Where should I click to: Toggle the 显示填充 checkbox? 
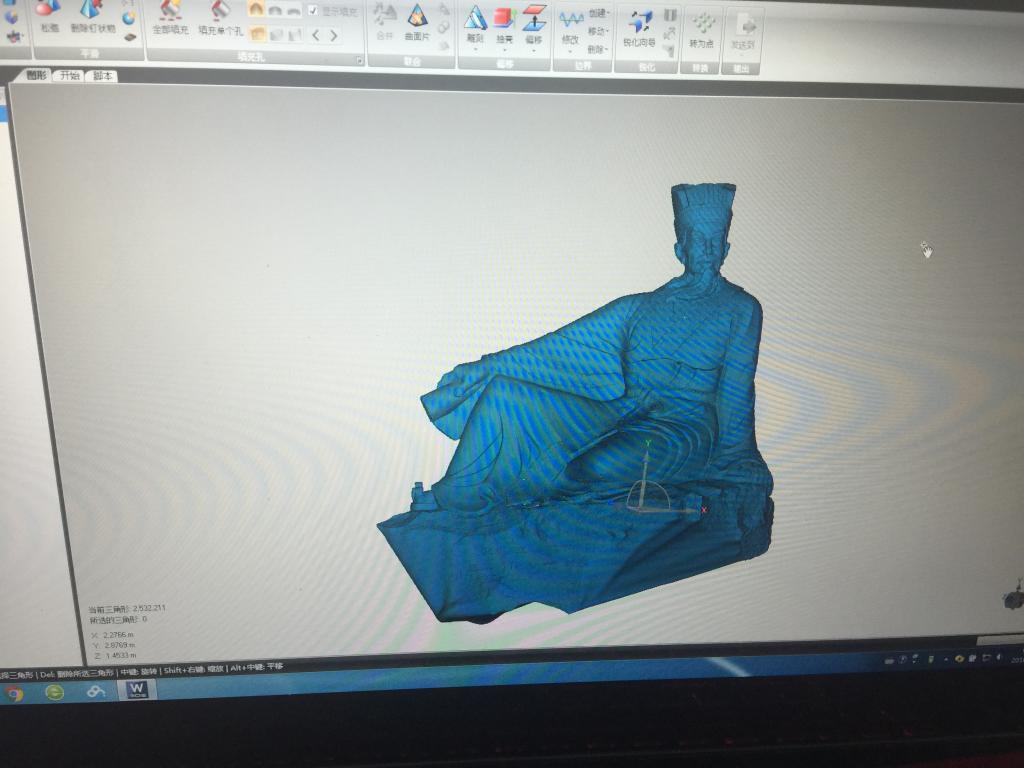[x=313, y=11]
